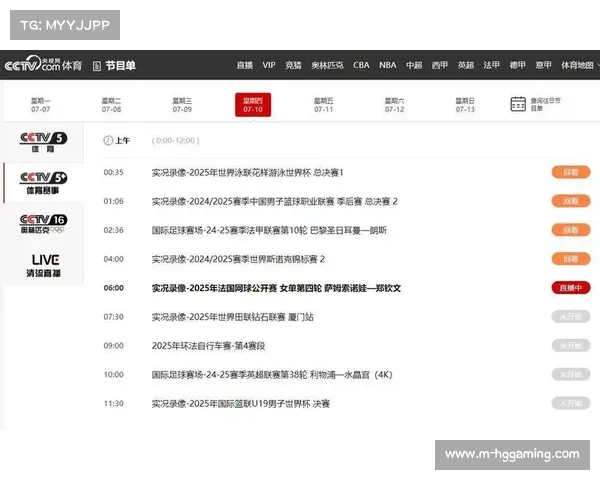Click the 节目单 schedule icon
The image size is (600, 480).
coord(97,66)
